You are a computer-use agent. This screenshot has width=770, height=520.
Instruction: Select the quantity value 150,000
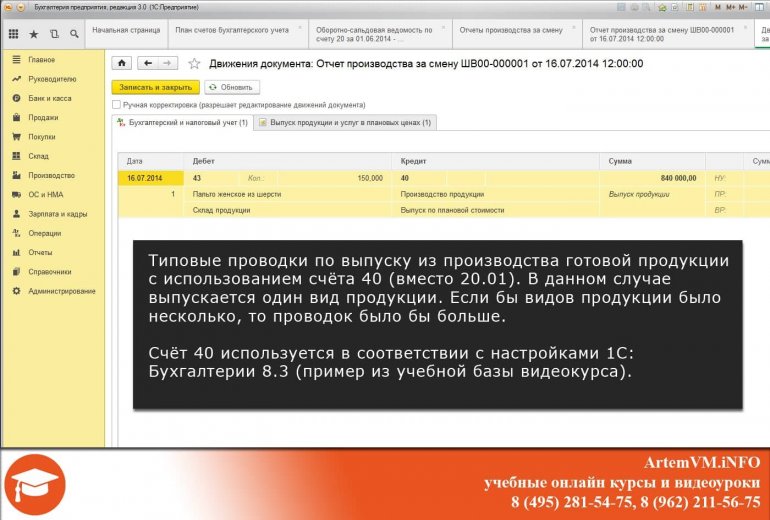333,178
